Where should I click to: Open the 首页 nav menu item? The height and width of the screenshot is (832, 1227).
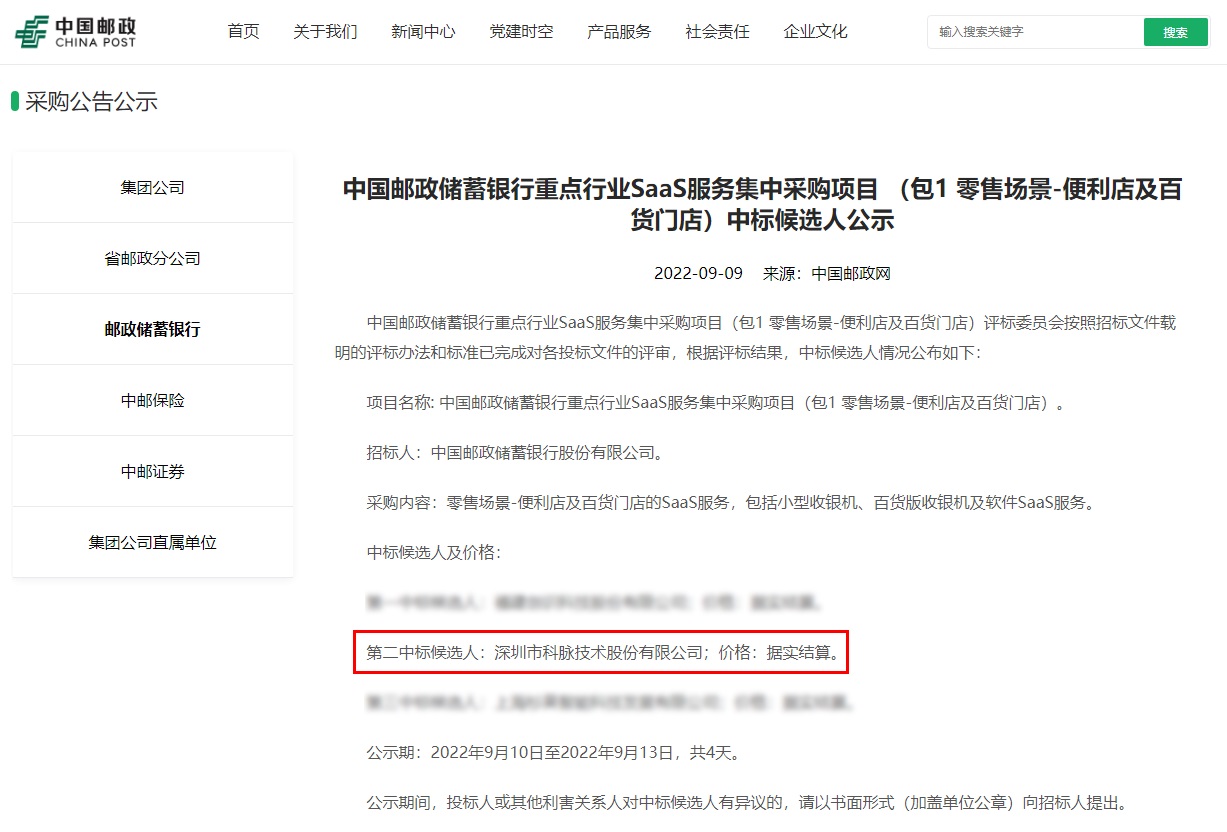243,32
